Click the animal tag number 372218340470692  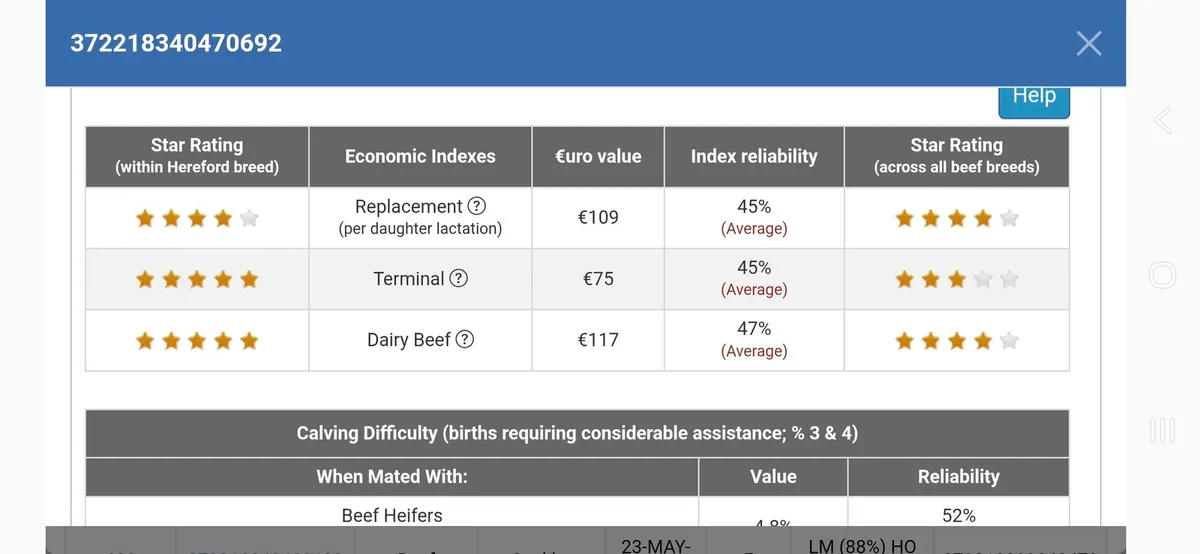point(176,43)
